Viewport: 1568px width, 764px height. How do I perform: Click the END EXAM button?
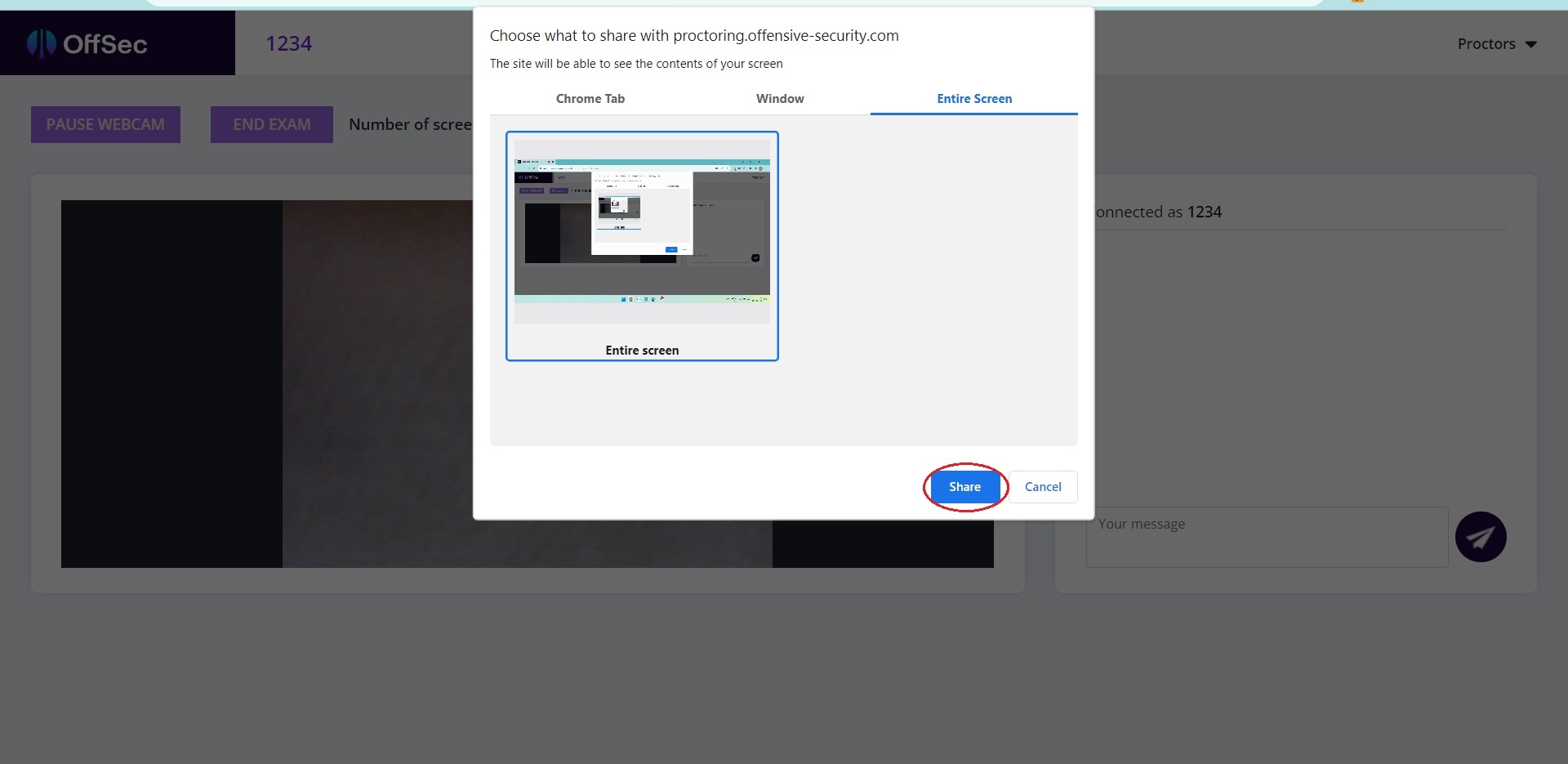coord(272,124)
